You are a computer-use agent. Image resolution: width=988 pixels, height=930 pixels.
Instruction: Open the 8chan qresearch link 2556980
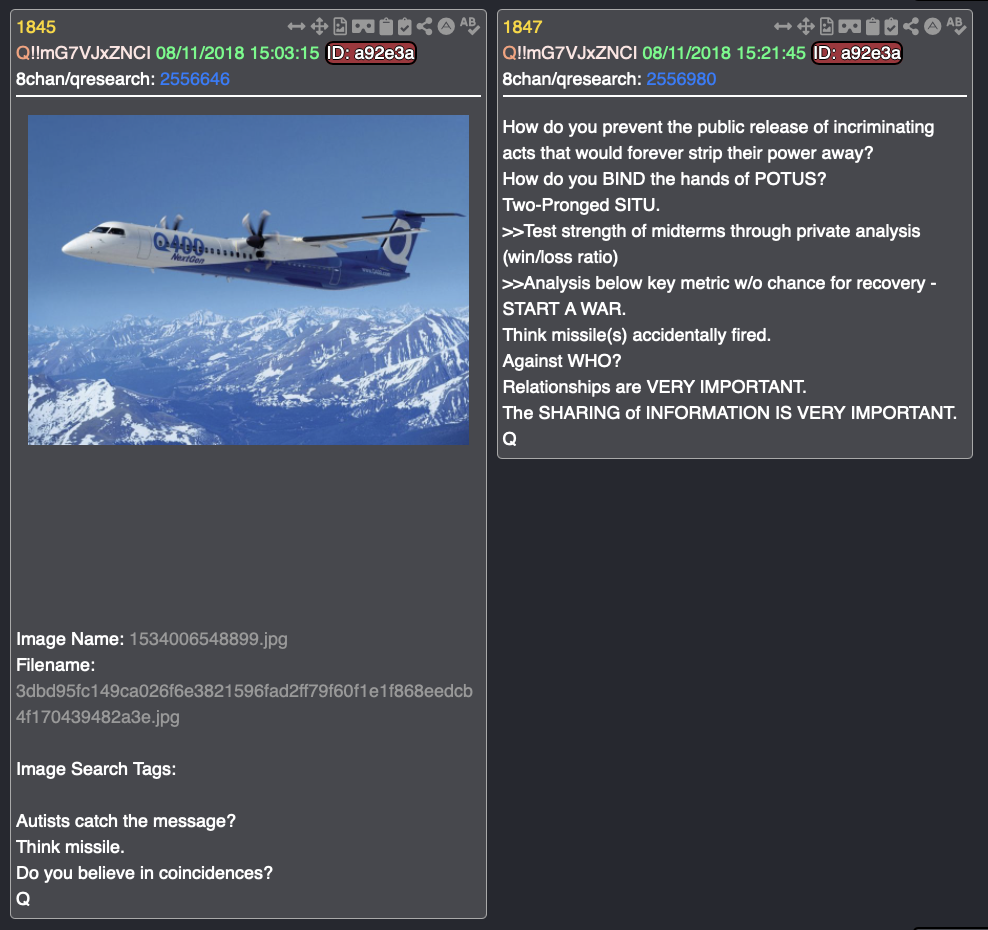pyautogui.click(x=681, y=79)
